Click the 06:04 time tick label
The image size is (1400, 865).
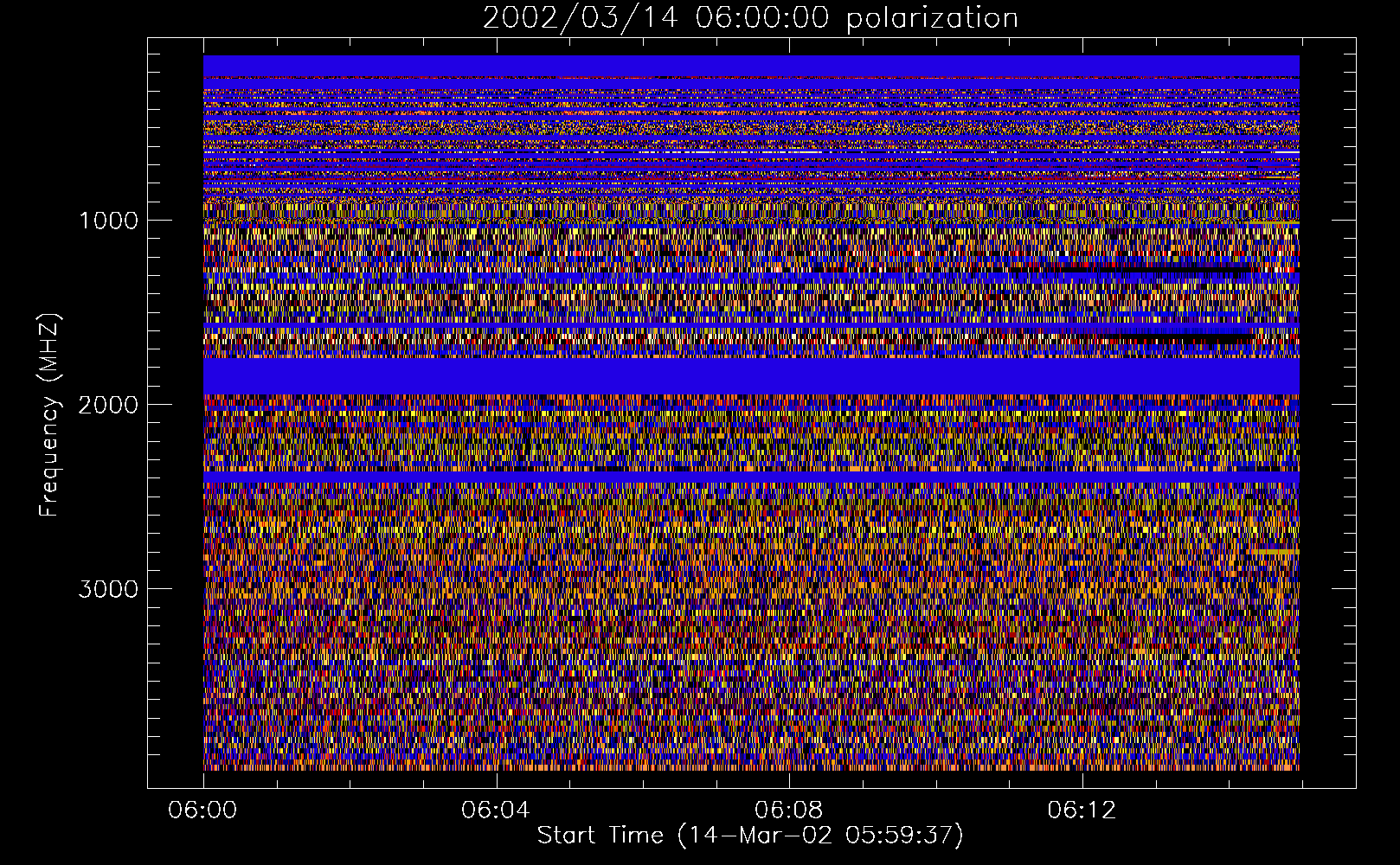[496, 811]
